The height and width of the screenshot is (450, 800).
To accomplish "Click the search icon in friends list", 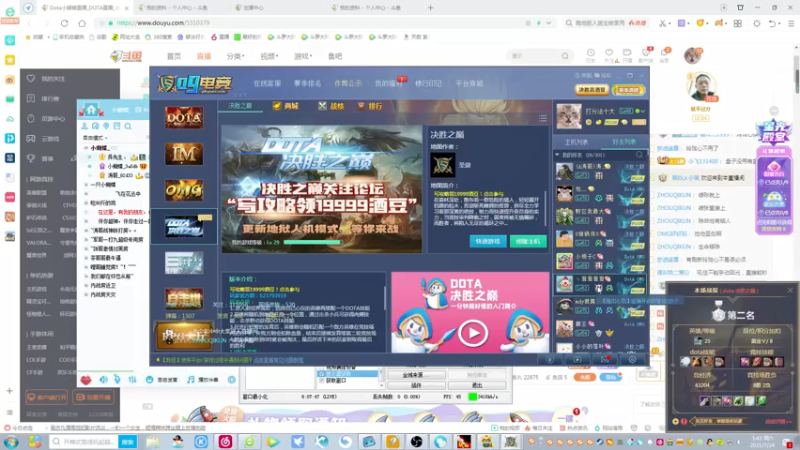I will pyautogui.click(x=639, y=155).
